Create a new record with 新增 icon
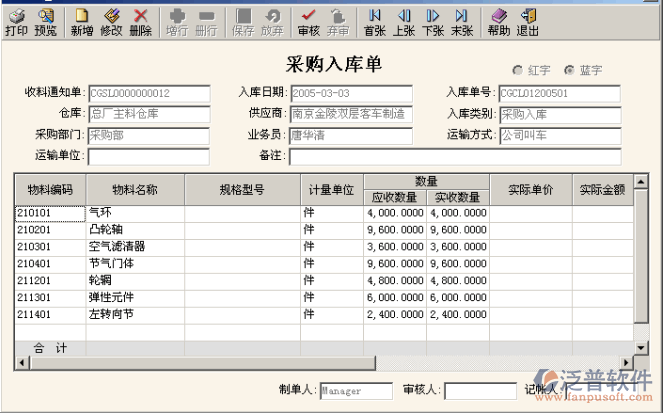The width and height of the screenshot is (663, 413). [82, 22]
